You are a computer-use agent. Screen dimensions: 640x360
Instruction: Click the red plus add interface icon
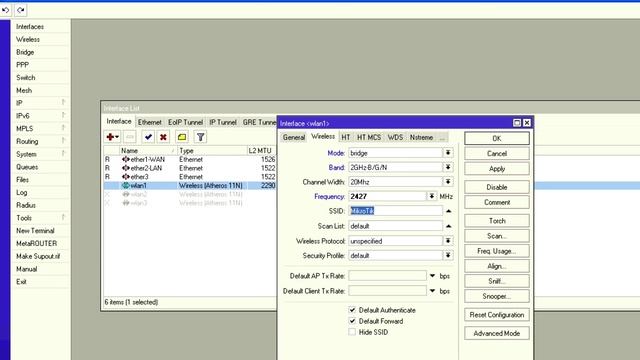point(112,137)
